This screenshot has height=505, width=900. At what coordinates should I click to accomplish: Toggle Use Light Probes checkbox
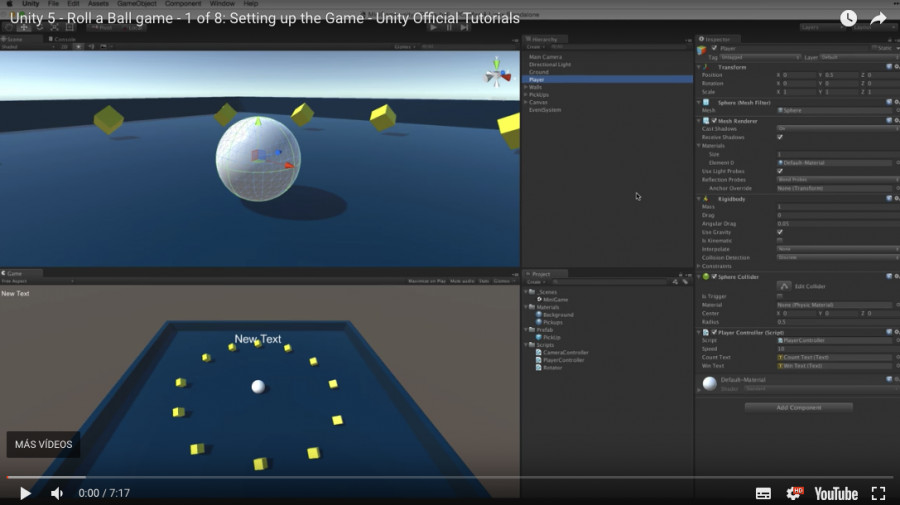coord(779,171)
